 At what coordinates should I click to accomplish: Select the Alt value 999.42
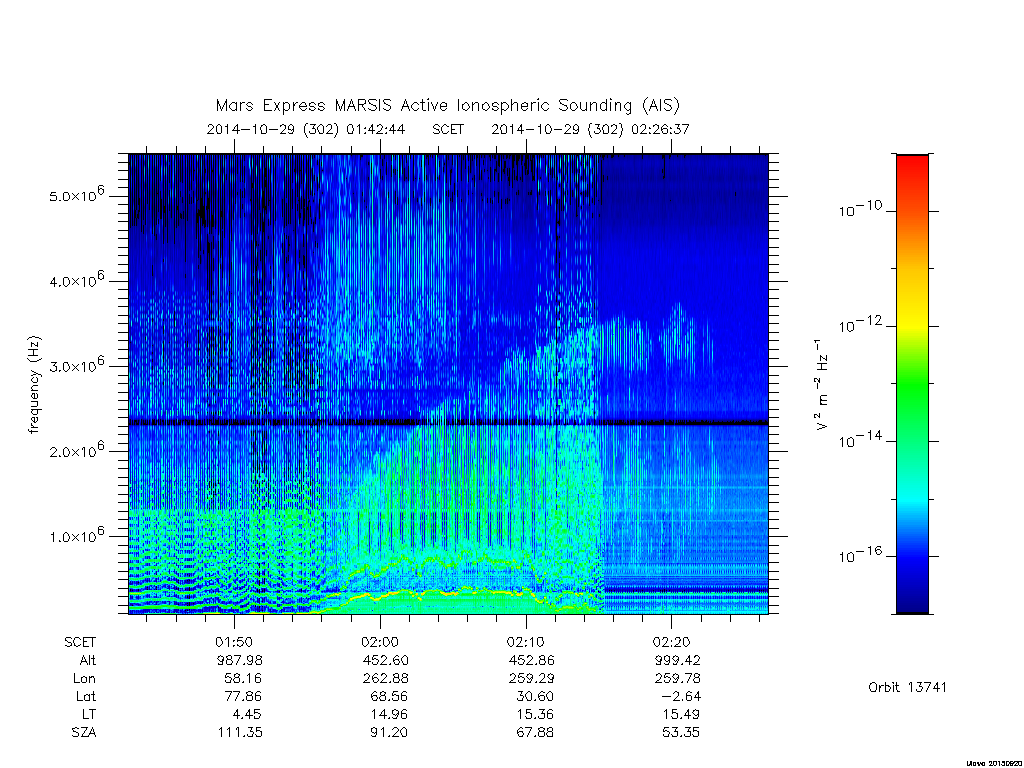tap(677, 660)
